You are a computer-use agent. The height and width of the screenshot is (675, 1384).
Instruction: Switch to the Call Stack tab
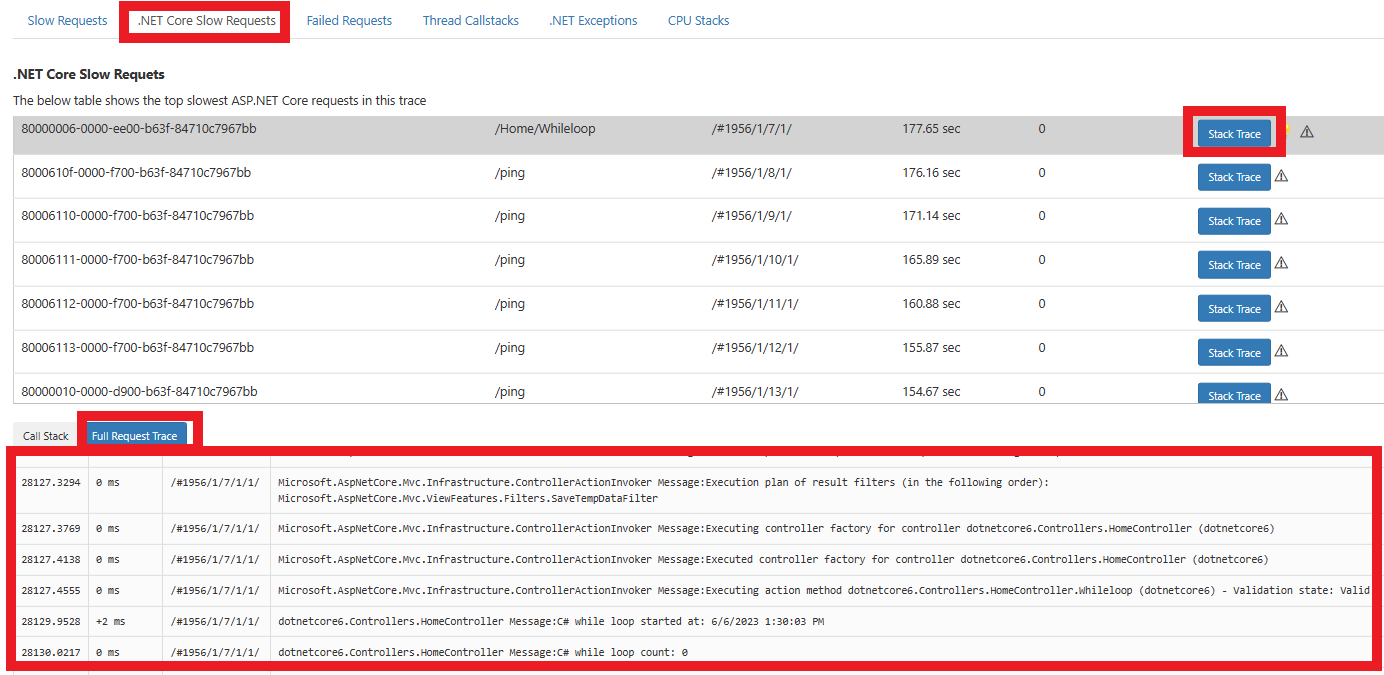click(46, 436)
